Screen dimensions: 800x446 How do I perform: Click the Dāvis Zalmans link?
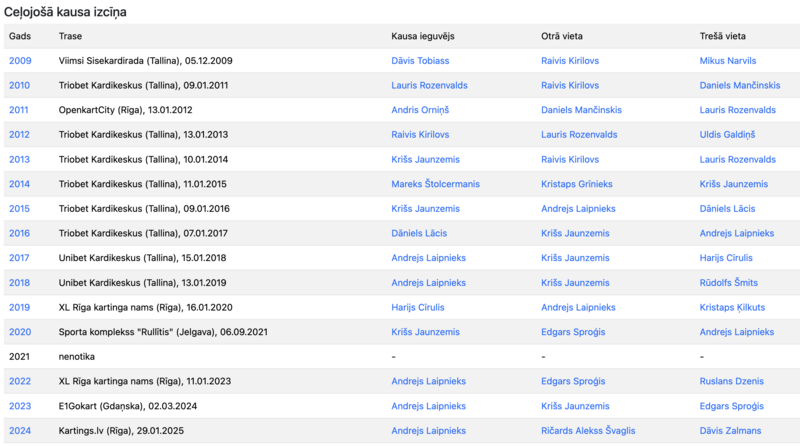(730, 431)
